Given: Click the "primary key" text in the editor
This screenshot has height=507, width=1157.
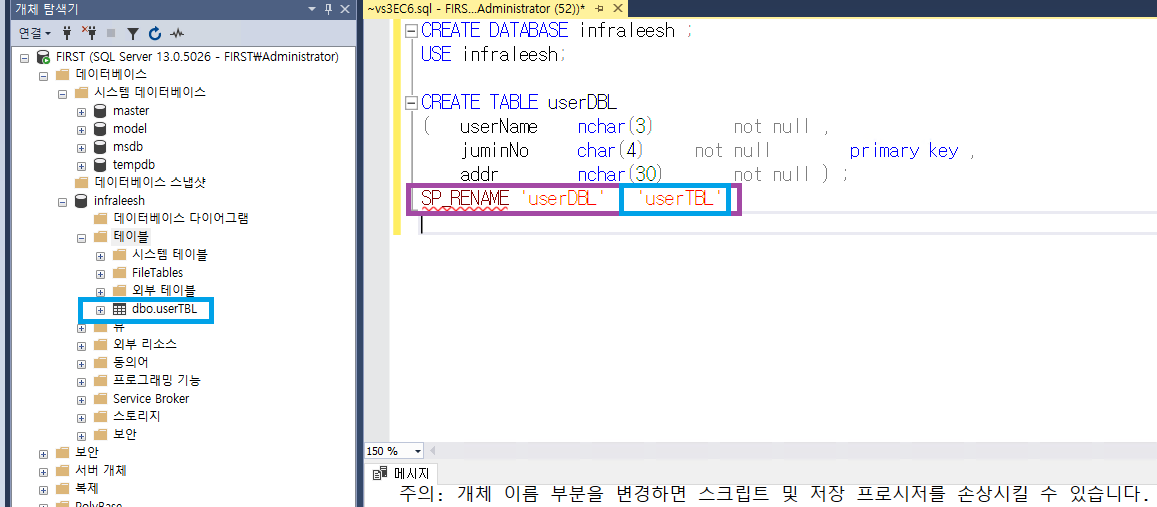Looking at the screenshot, I should 903,151.
